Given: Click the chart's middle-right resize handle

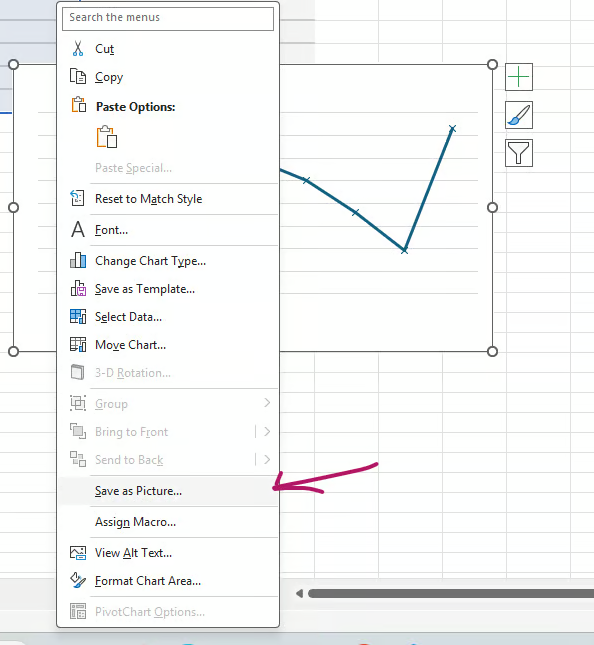Looking at the screenshot, I should point(492,207).
